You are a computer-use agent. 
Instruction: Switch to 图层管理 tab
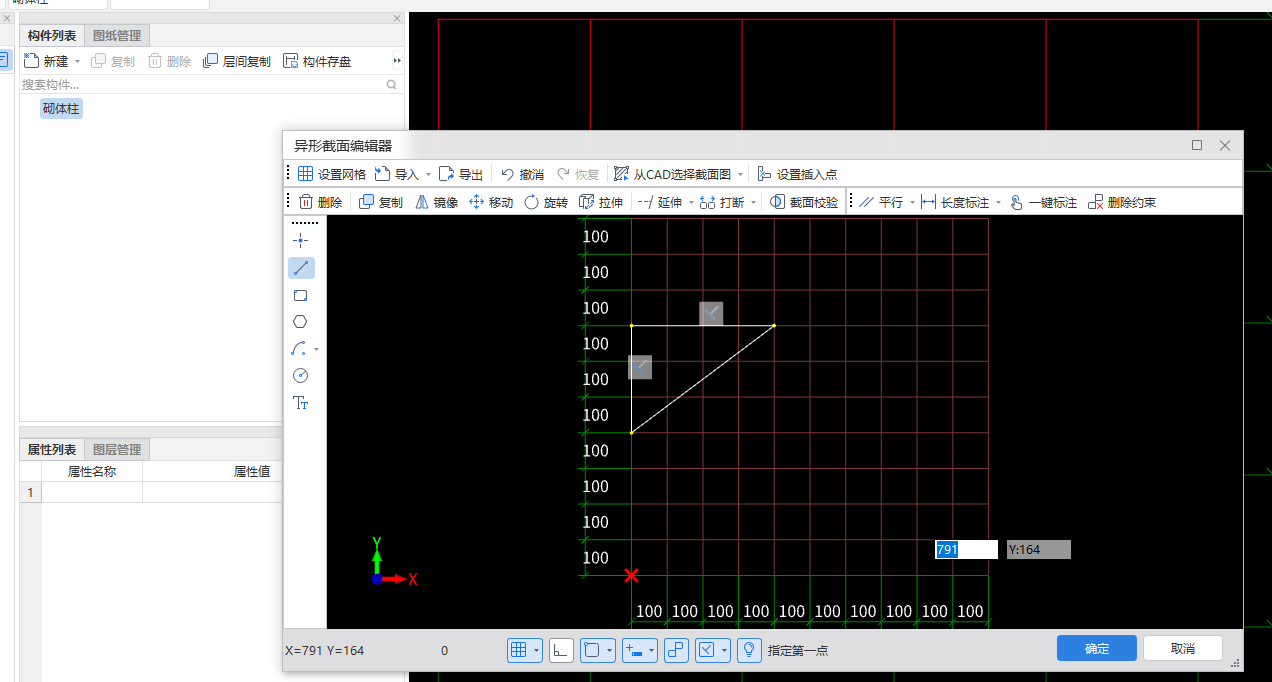click(116, 449)
